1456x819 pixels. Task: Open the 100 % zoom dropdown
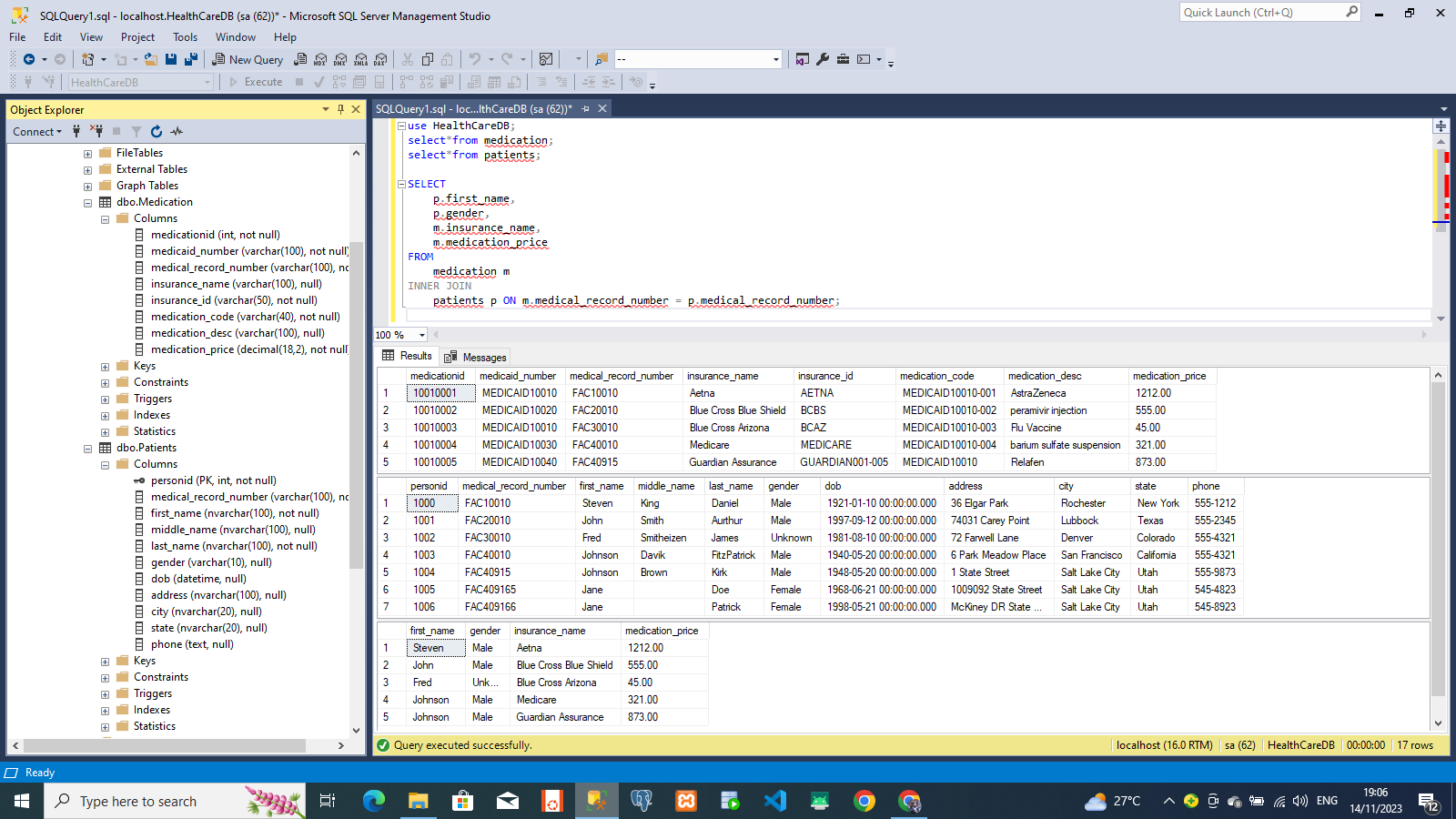421,335
